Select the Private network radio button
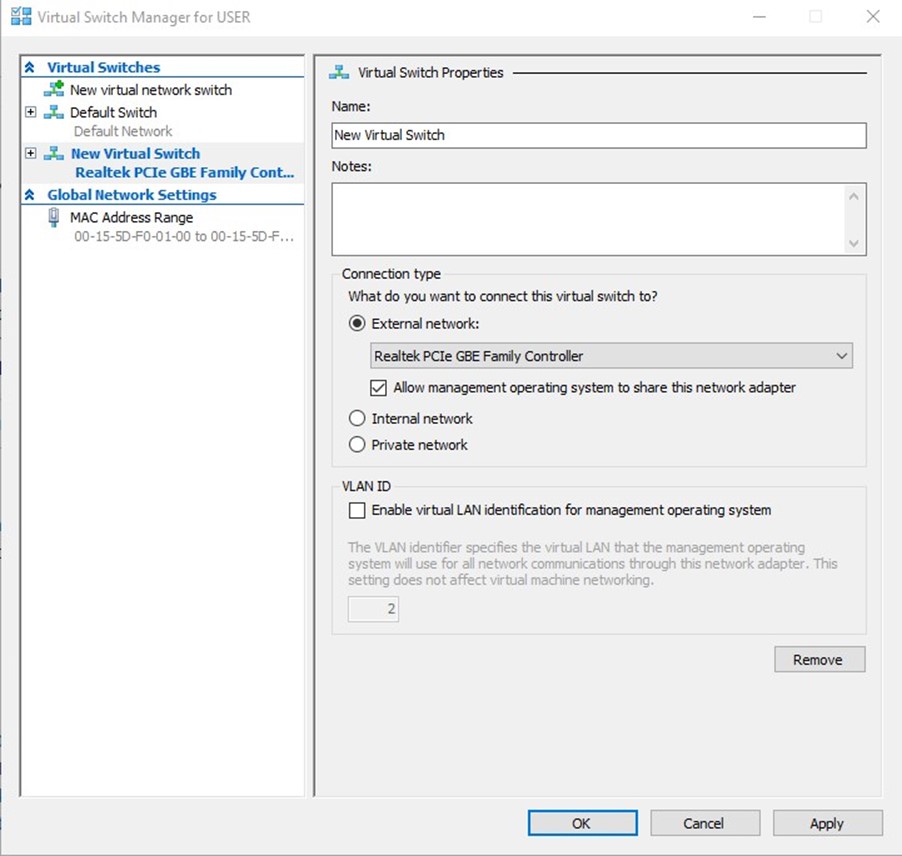 [x=357, y=445]
